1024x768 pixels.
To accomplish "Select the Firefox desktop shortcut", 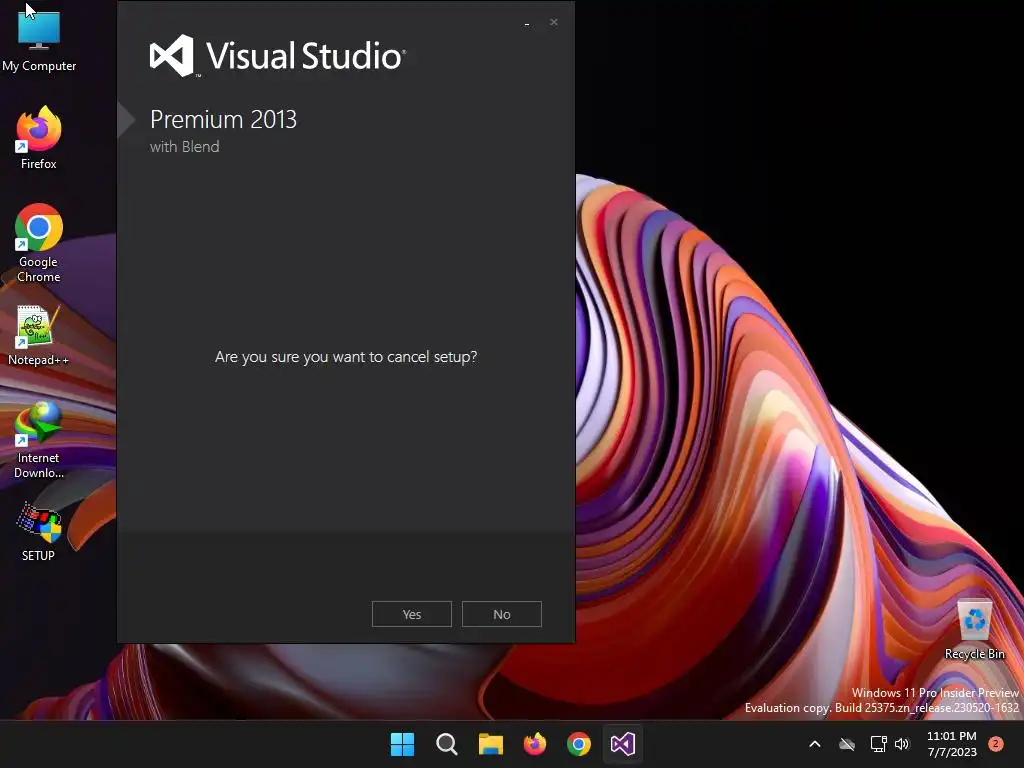I will point(39,138).
